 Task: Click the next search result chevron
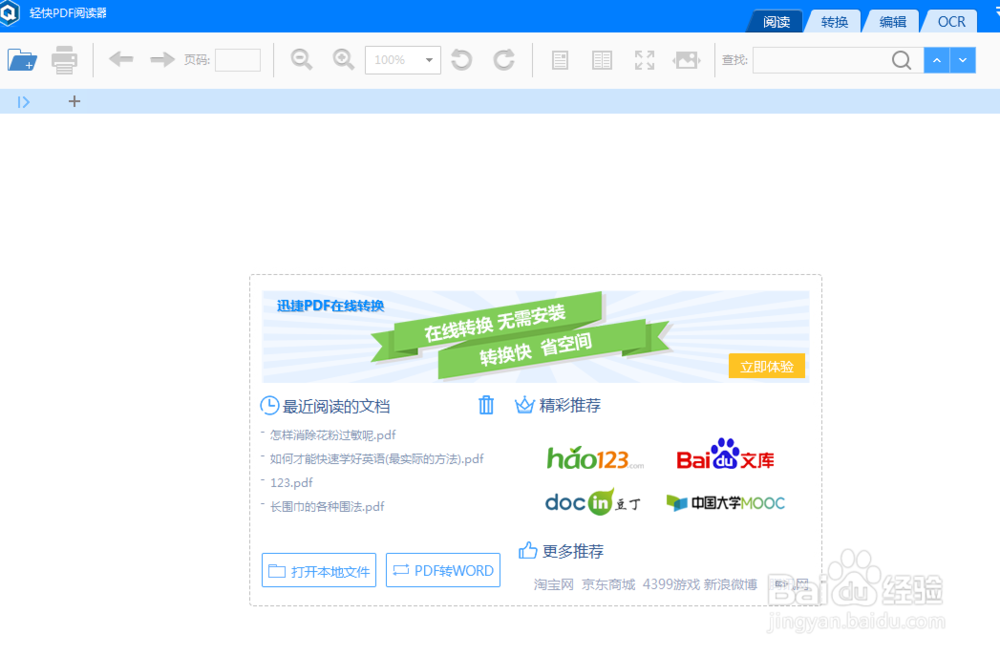[962, 59]
